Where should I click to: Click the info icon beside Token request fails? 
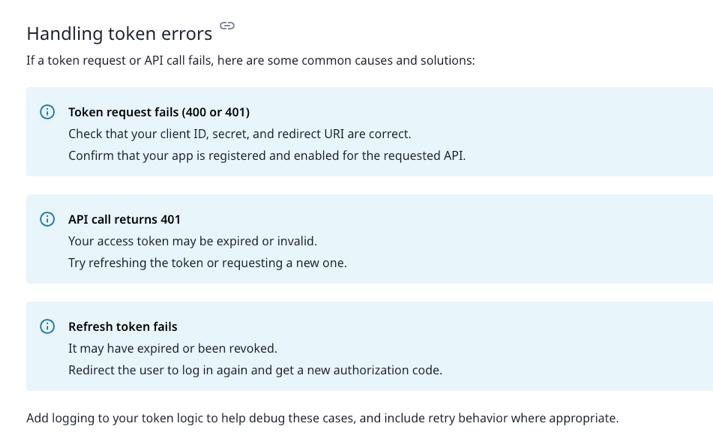[47, 112]
